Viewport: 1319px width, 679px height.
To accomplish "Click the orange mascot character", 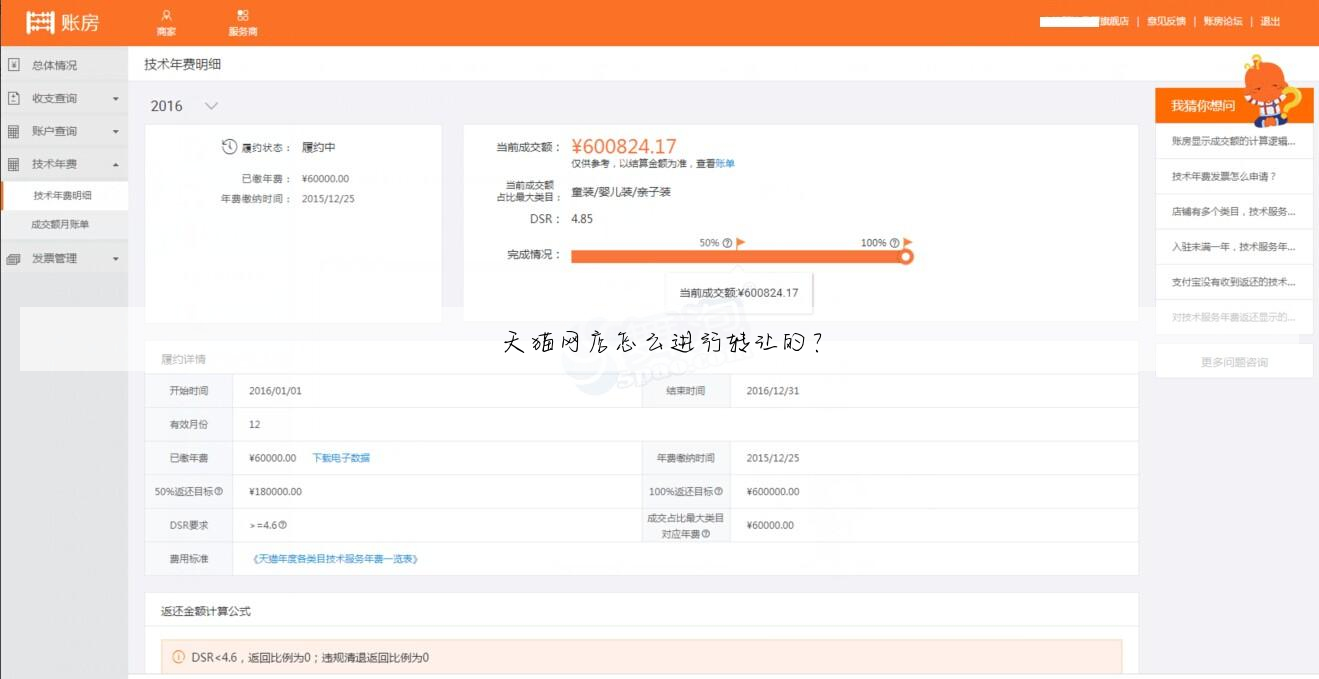I will tap(1269, 90).
